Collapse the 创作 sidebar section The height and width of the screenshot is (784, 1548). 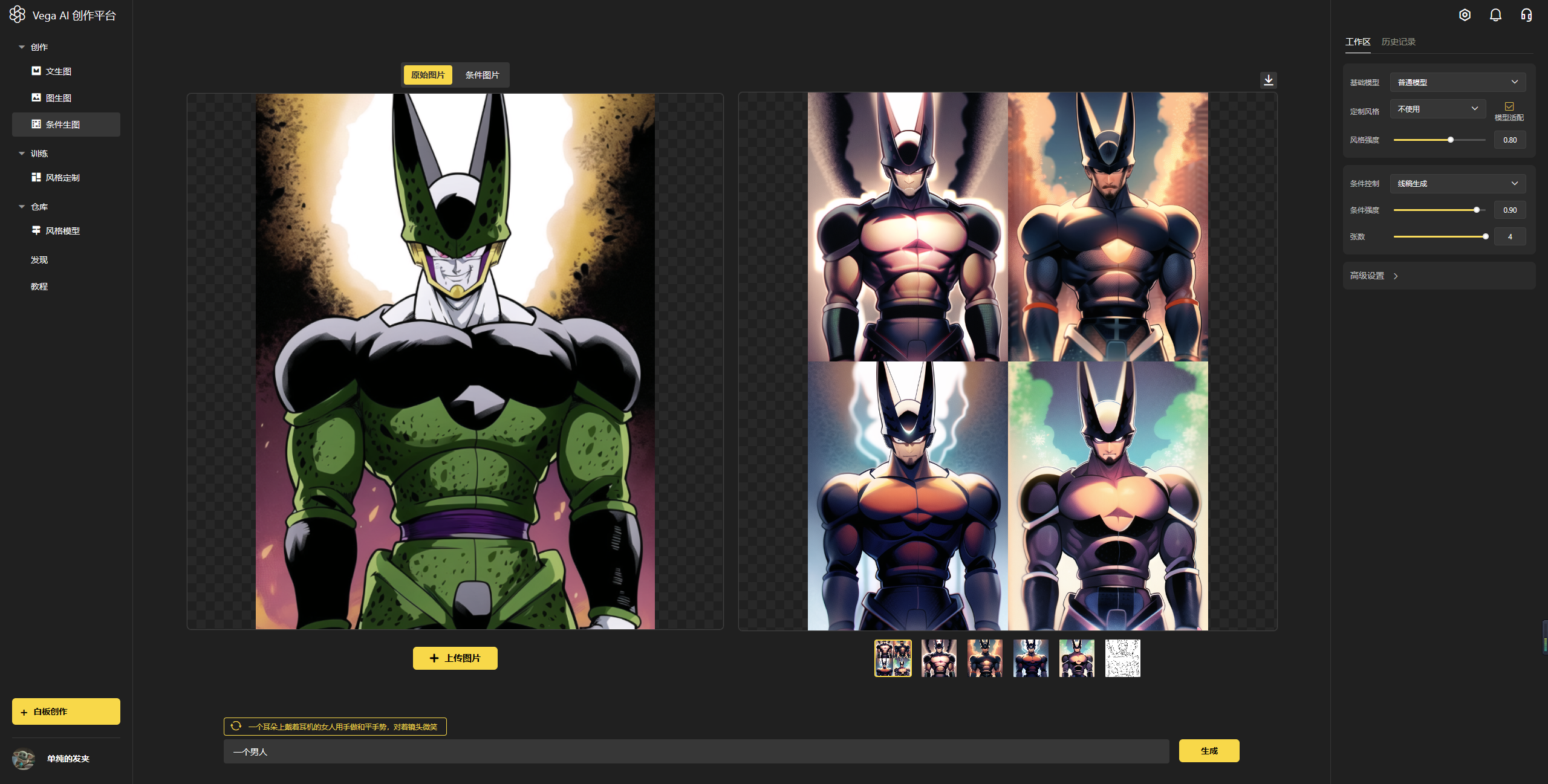coord(22,47)
